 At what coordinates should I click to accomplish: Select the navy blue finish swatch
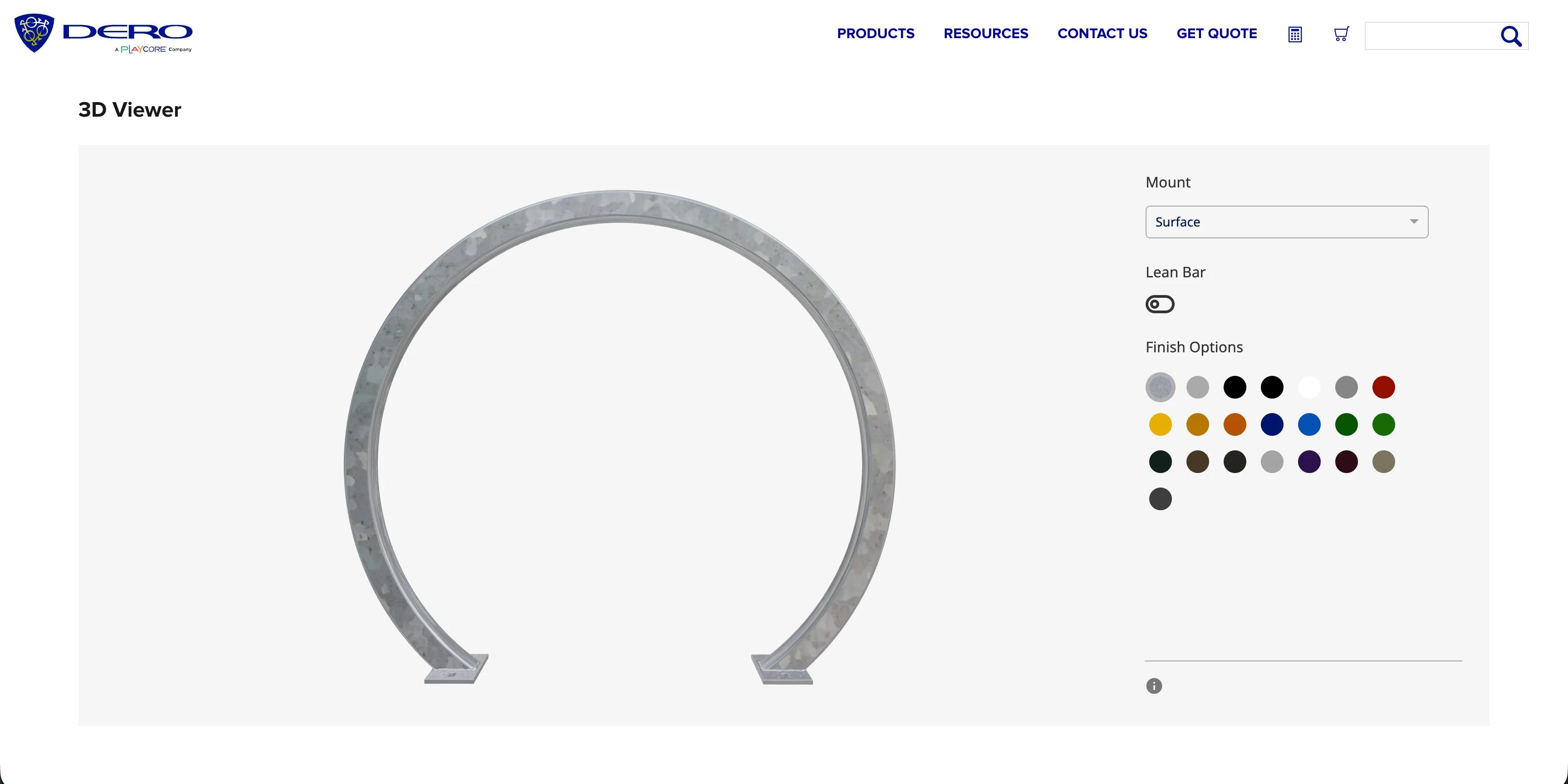click(1272, 424)
